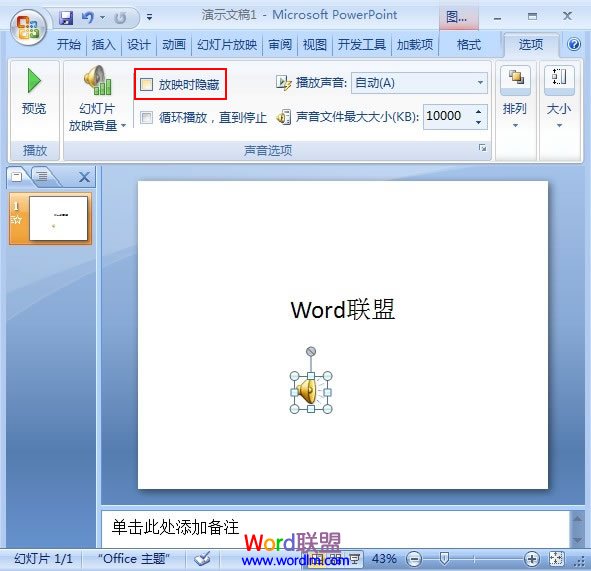Open the 播放声音 dropdown set to 自动(A)
The height and width of the screenshot is (571, 591).
tap(419, 83)
